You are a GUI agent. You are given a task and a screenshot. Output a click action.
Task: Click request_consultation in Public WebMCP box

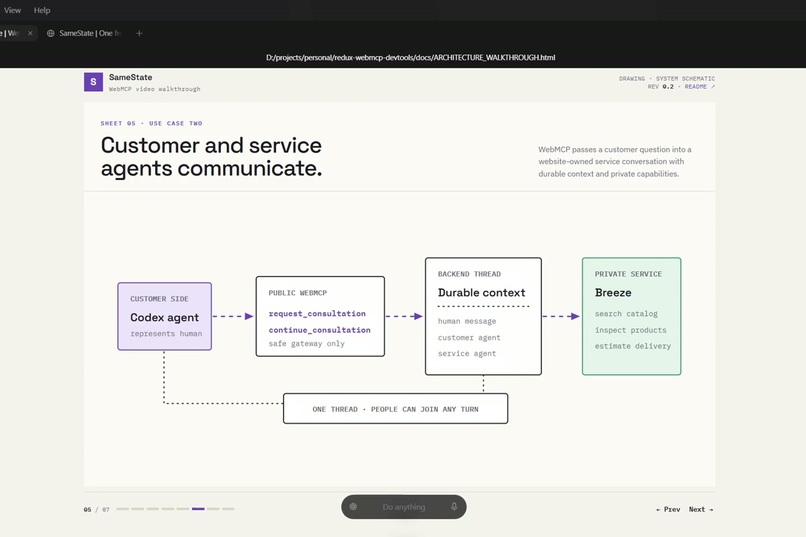(317, 313)
